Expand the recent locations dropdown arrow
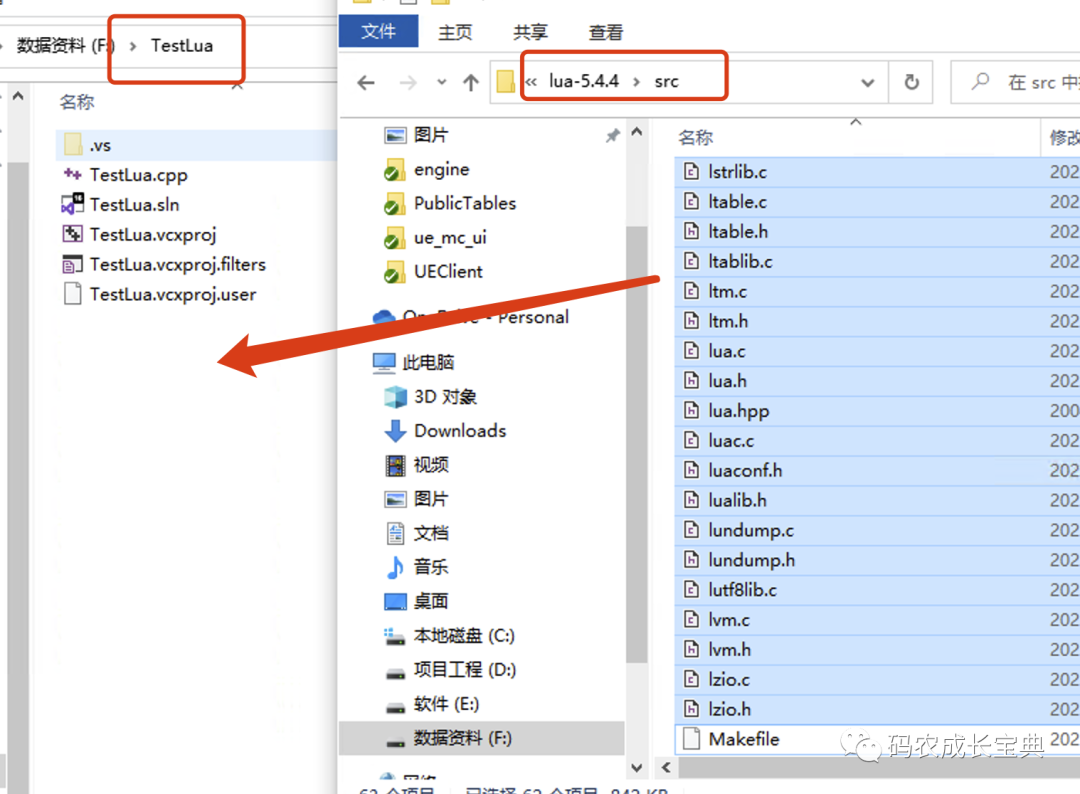The image size is (1080, 794). pos(440,81)
